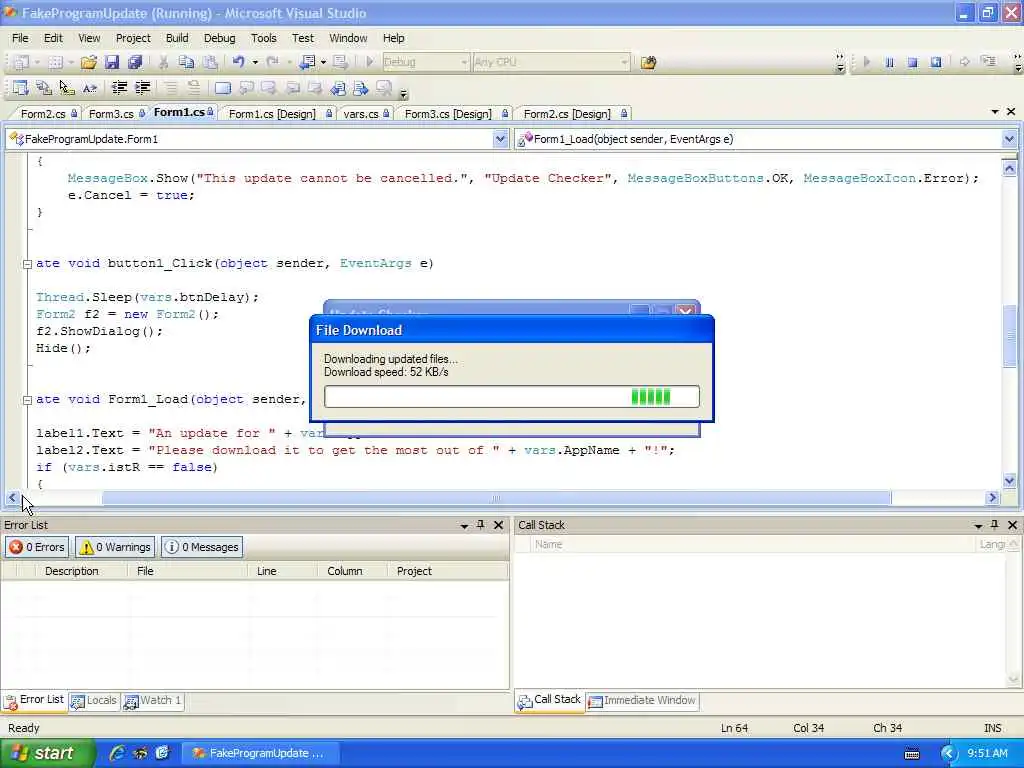Click the New Project icon
This screenshot has width=1024, height=768.
click(x=21, y=62)
